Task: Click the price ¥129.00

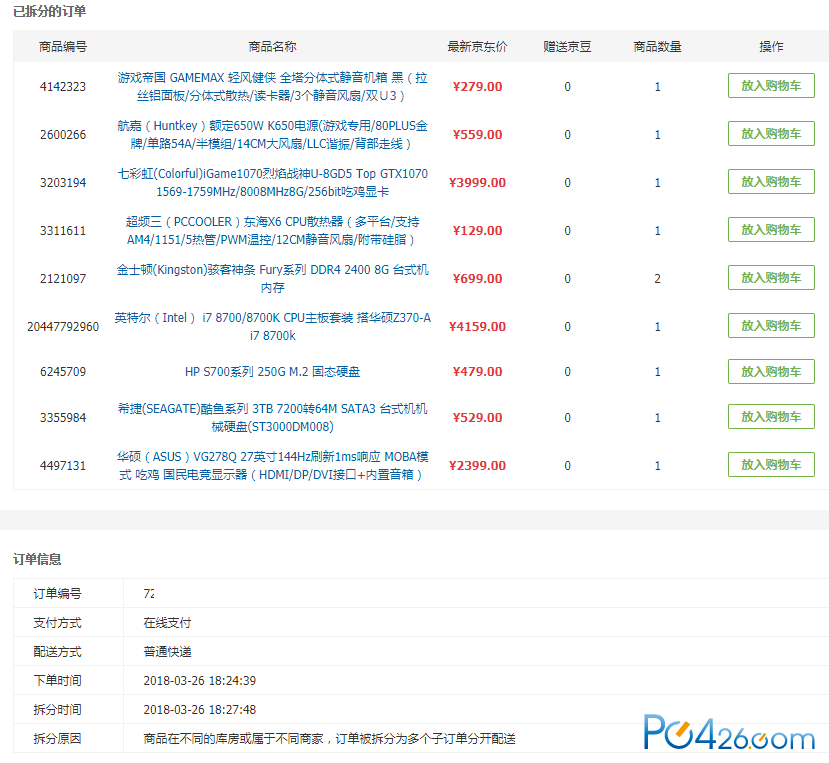Action: pyautogui.click(x=477, y=231)
